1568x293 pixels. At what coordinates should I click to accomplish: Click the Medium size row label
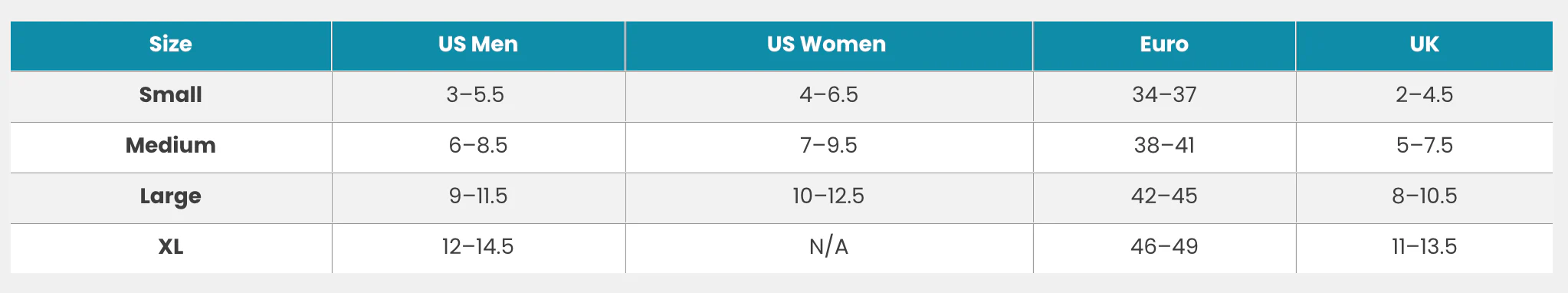171,146
